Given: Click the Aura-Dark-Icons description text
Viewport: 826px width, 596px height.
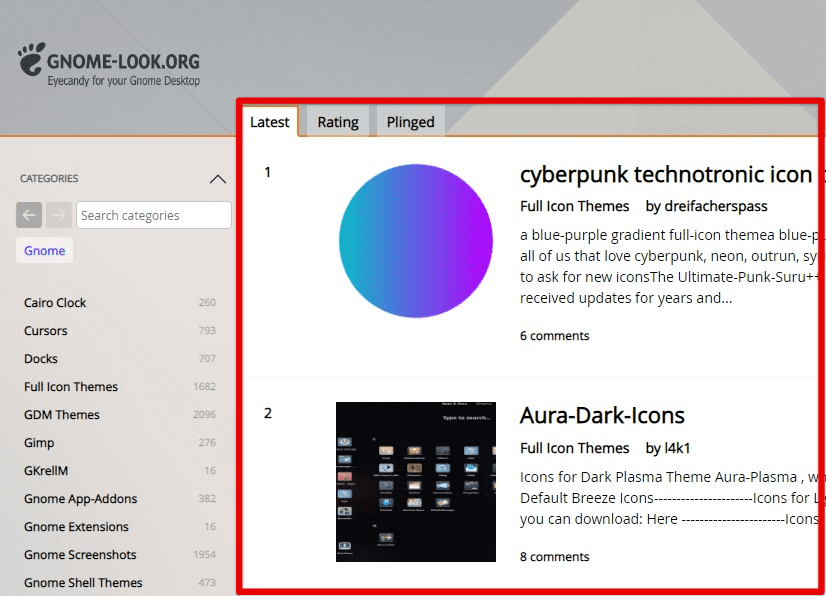Looking at the screenshot, I should point(669,498).
